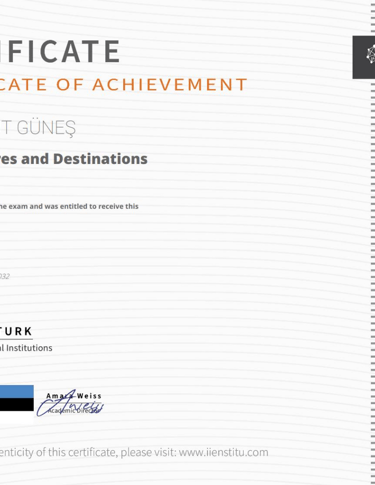
Task: Select the bold 'TURK' name text
Action: pos(16,331)
